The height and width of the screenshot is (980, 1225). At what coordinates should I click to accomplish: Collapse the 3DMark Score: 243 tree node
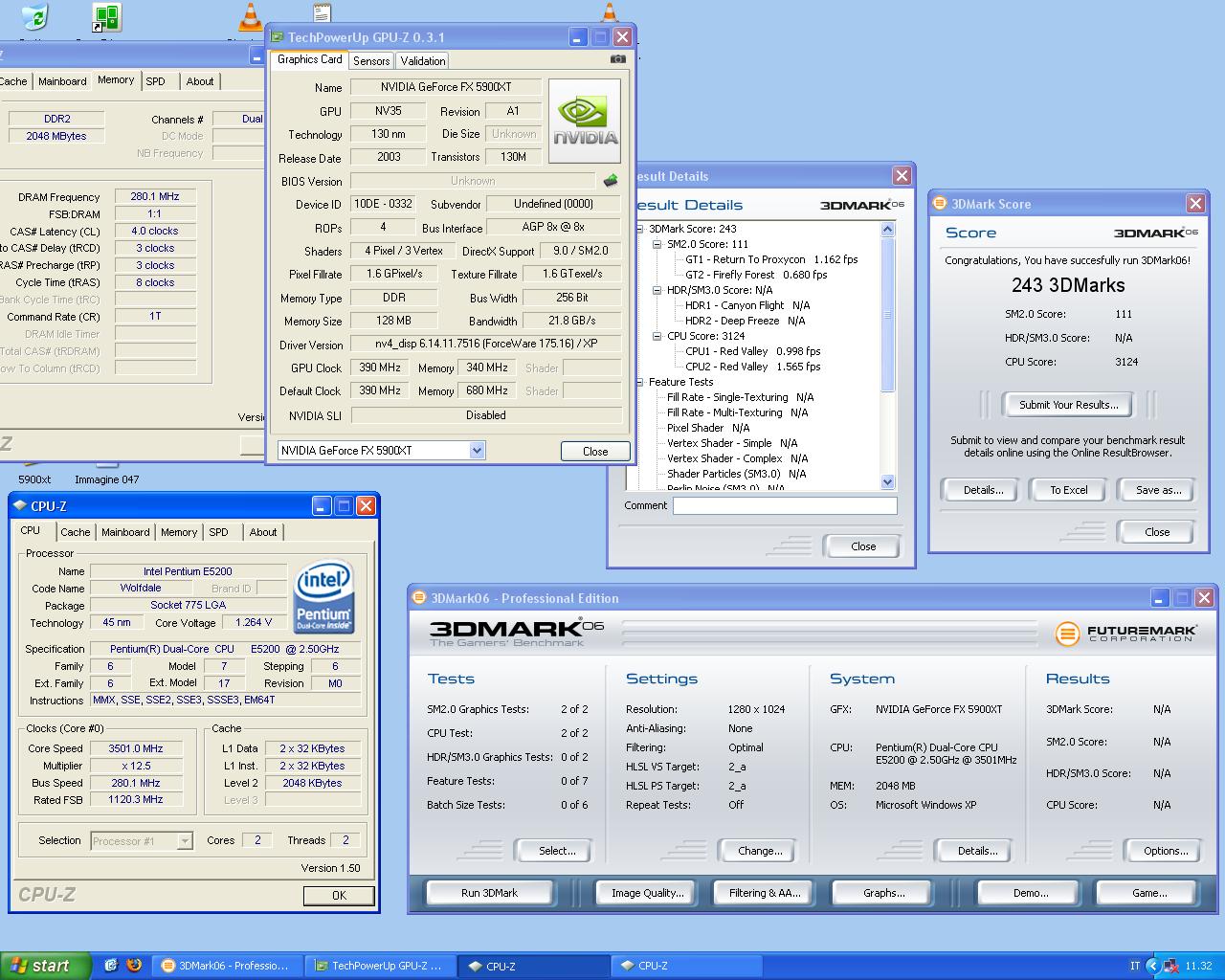coord(639,229)
